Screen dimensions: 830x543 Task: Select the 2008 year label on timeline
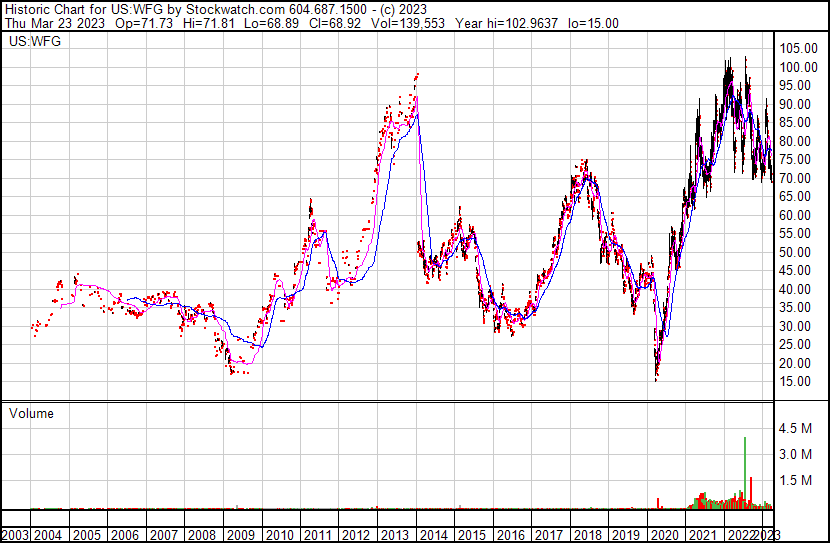tap(202, 534)
